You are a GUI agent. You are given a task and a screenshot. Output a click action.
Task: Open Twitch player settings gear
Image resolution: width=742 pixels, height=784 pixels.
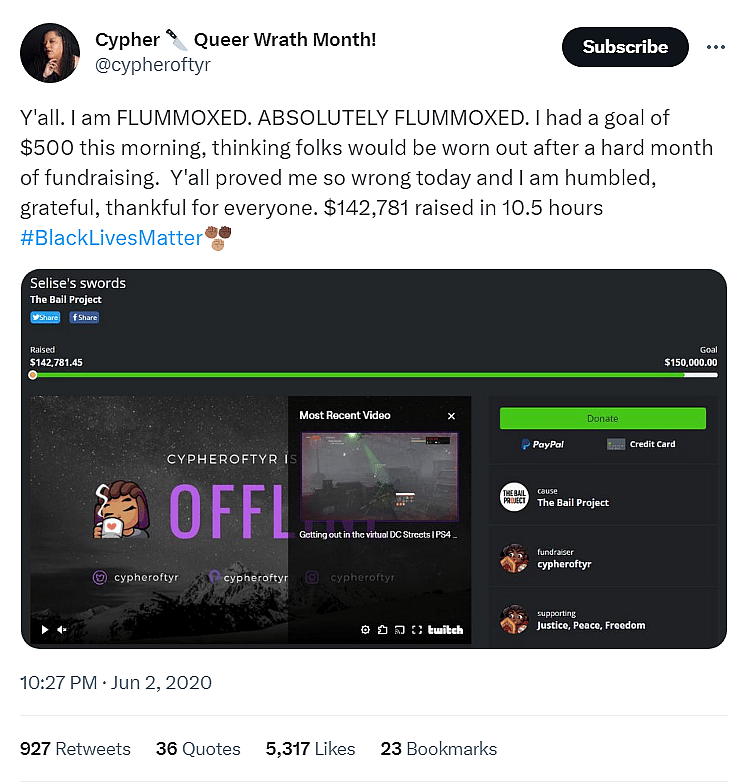(x=366, y=630)
